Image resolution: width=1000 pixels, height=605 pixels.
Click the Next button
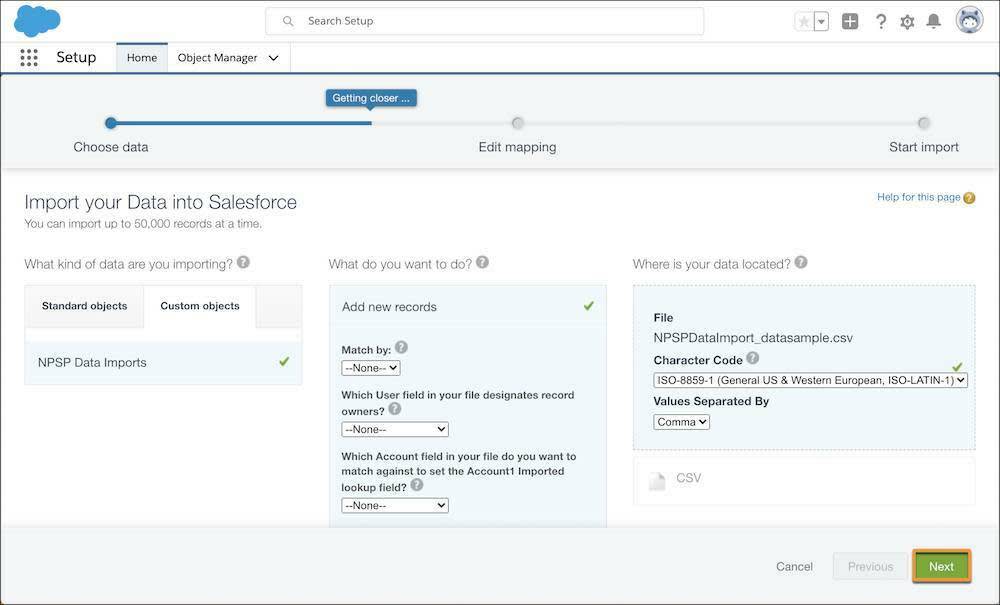pyautogui.click(x=941, y=566)
